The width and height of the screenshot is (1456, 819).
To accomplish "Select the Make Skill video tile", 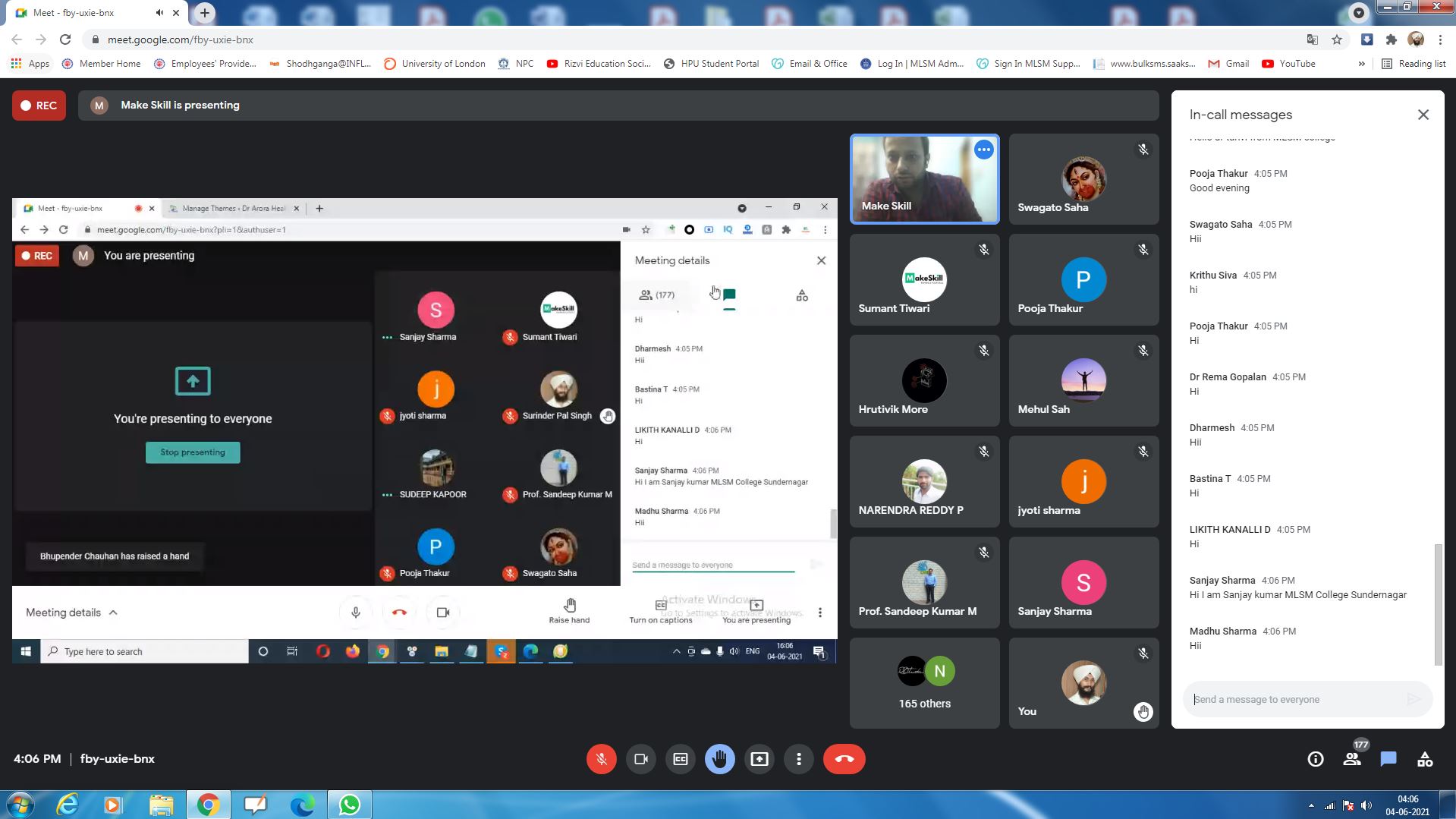I will (924, 179).
